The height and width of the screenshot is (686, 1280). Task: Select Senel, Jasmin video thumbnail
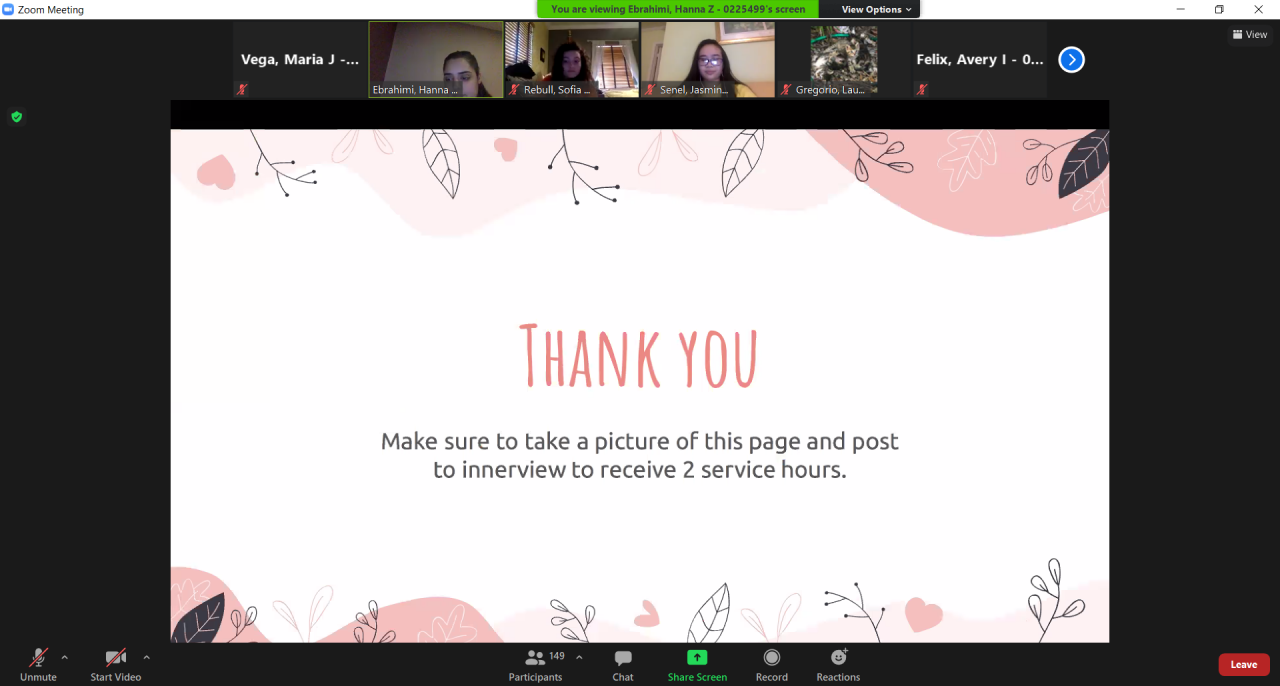tap(708, 60)
